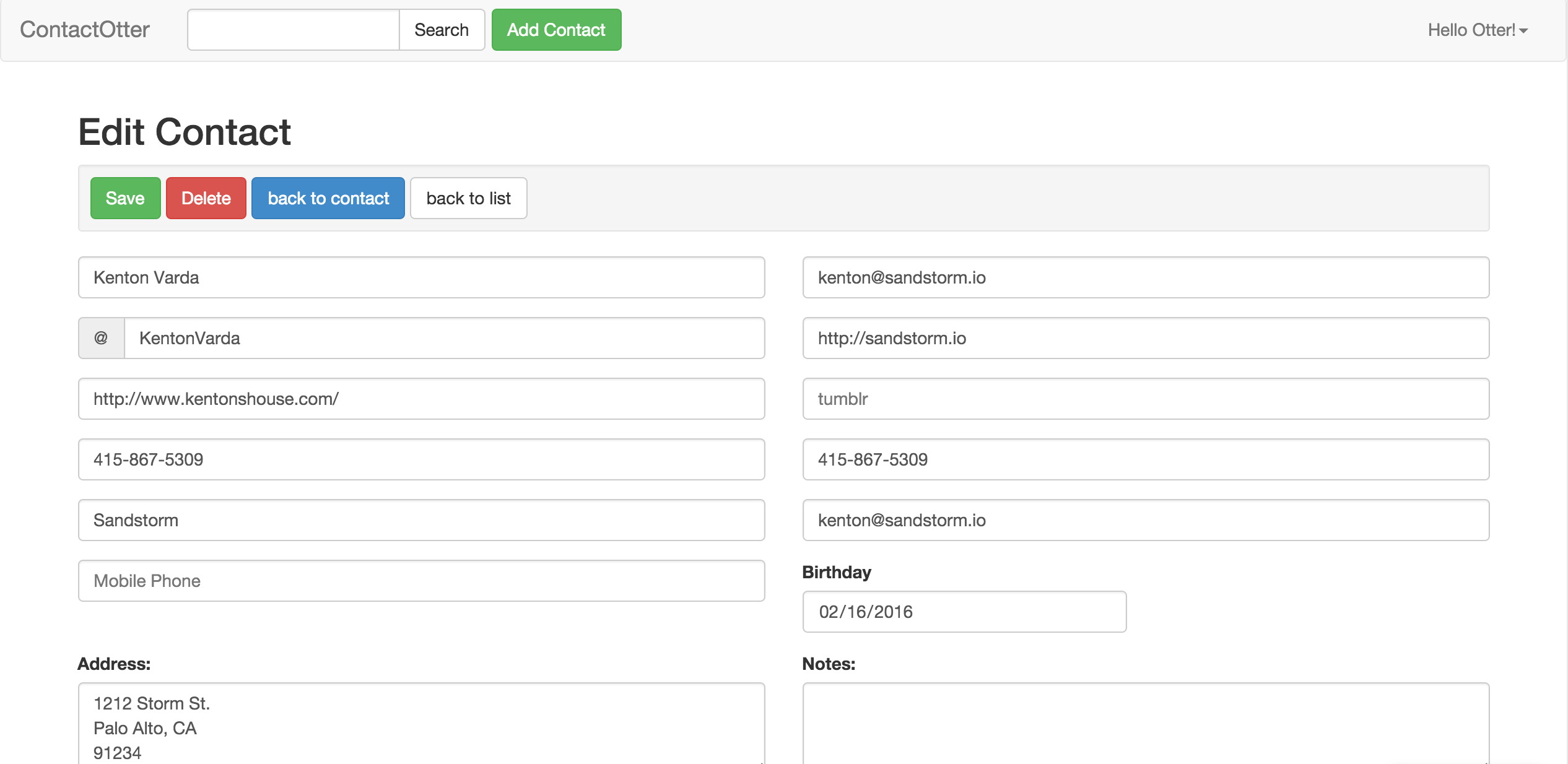Click the Address text area

[422, 723]
